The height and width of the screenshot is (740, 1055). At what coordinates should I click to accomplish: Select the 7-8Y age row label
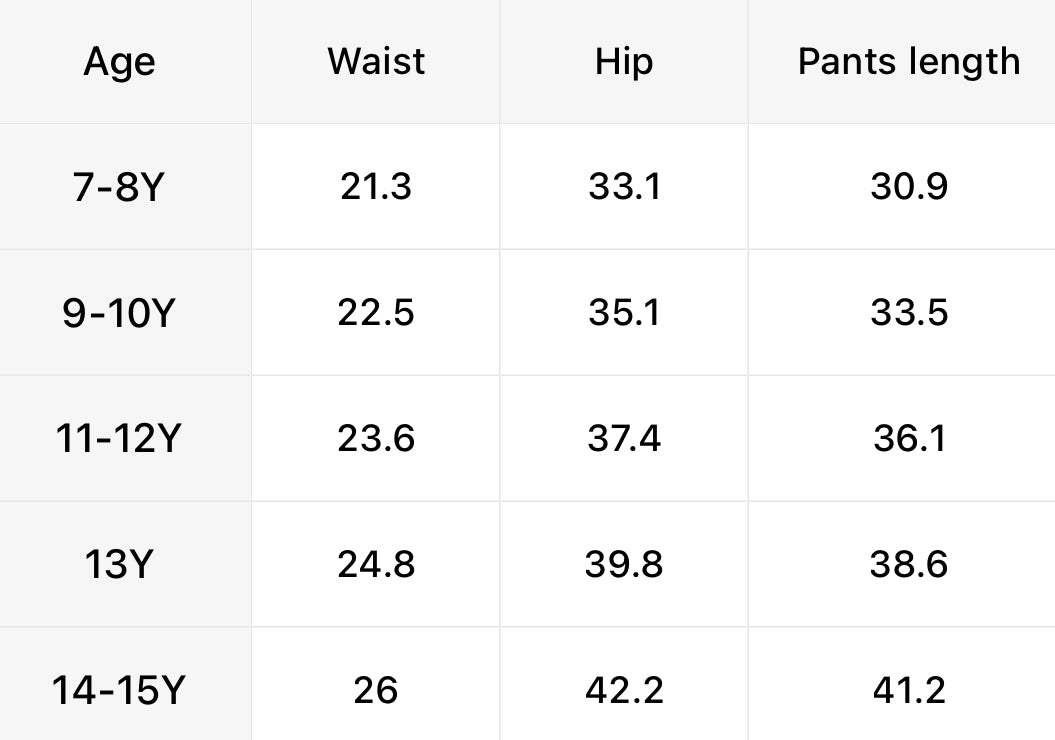[x=118, y=187]
